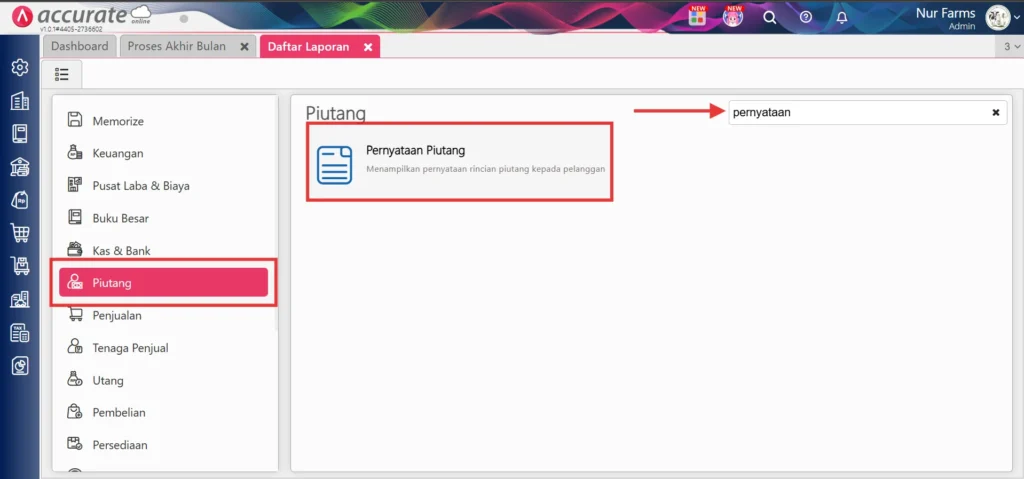Viewport: 1024px width, 479px height.
Task: Clear the report search field
Action: point(996,112)
